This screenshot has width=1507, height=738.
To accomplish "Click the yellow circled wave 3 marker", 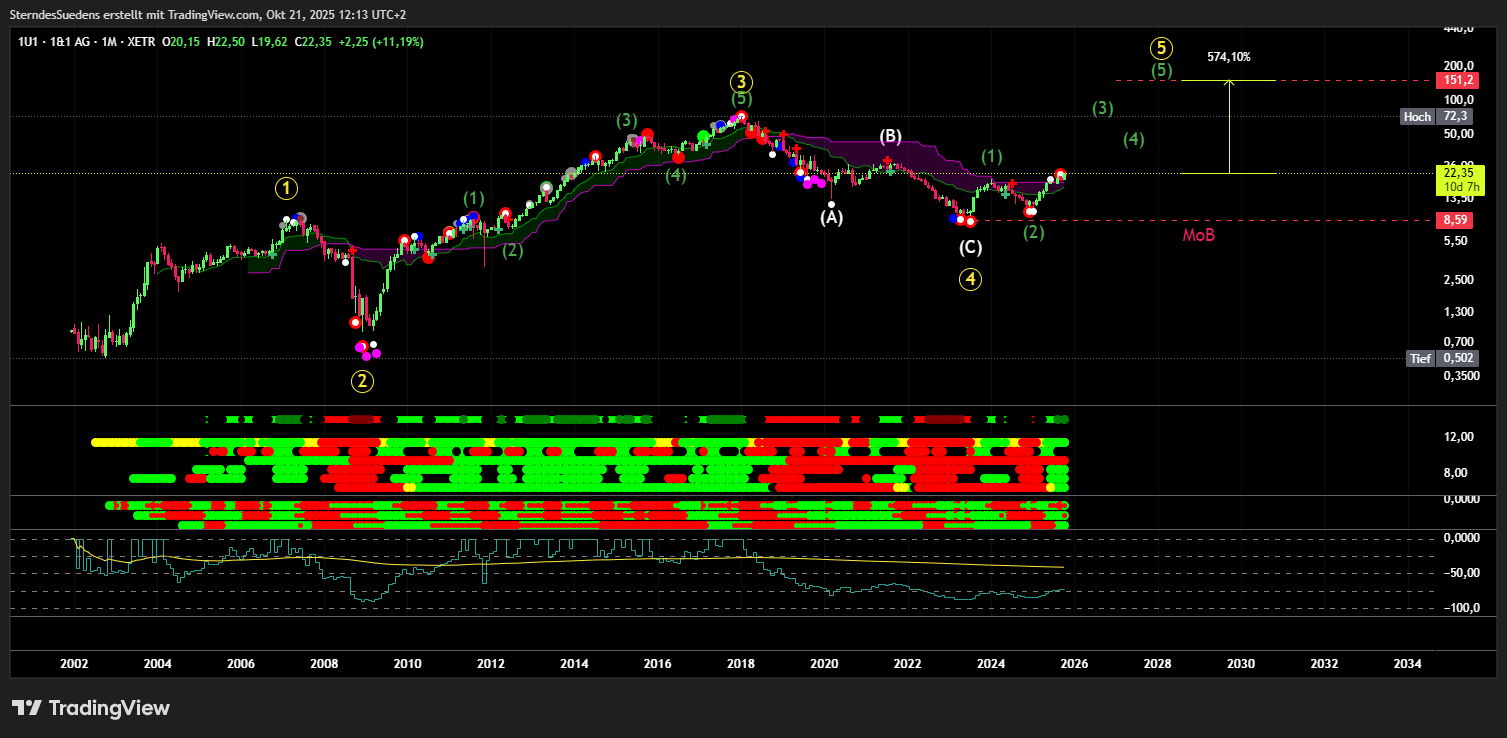I will (x=741, y=82).
